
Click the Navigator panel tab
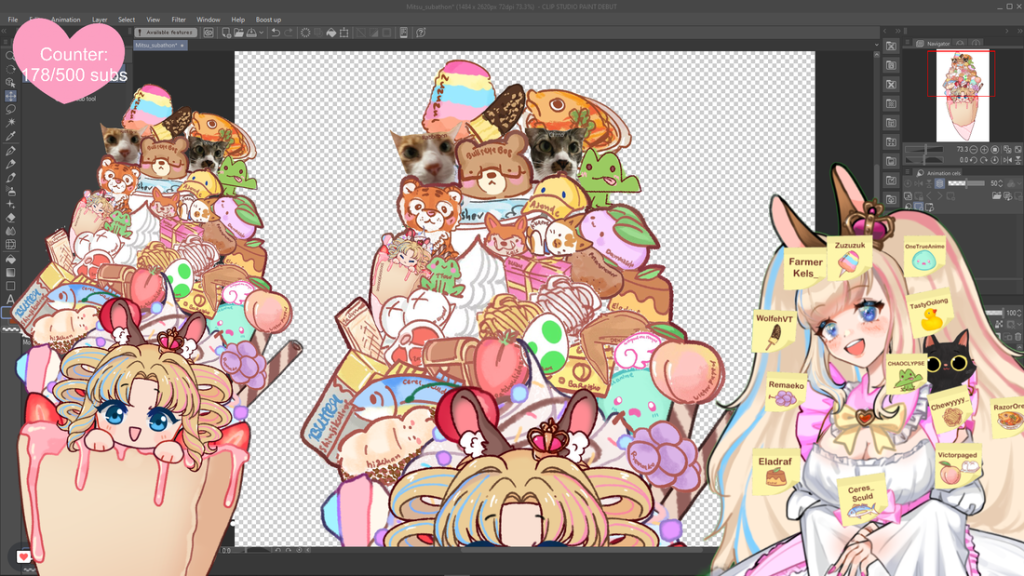point(938,44)
